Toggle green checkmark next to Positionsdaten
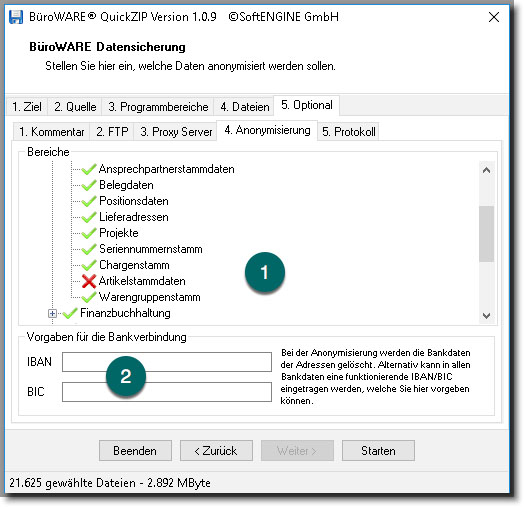This screenshot has height=507, width=524. [x=89, y=201]
